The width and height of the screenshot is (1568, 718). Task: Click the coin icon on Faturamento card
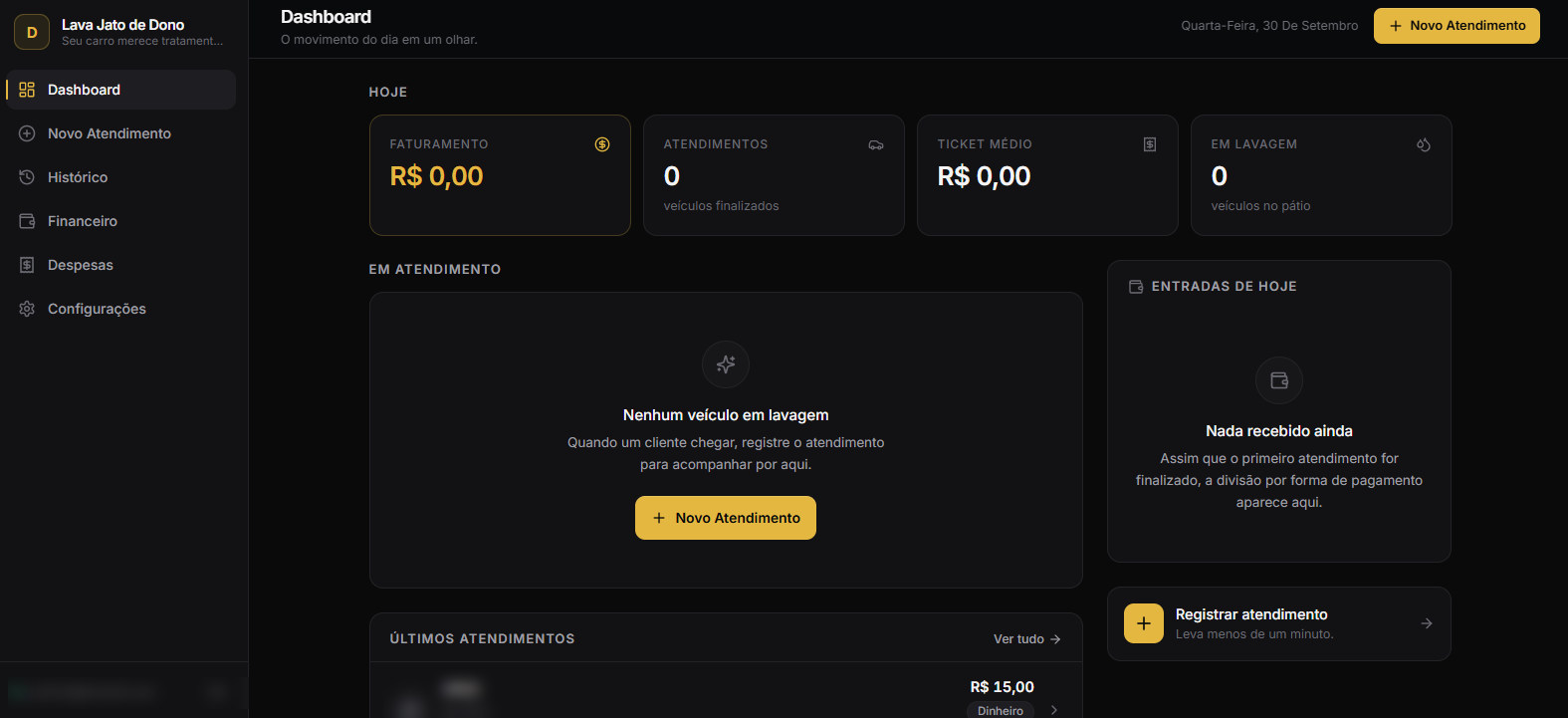pyautogui.click(x=602, y=144)
